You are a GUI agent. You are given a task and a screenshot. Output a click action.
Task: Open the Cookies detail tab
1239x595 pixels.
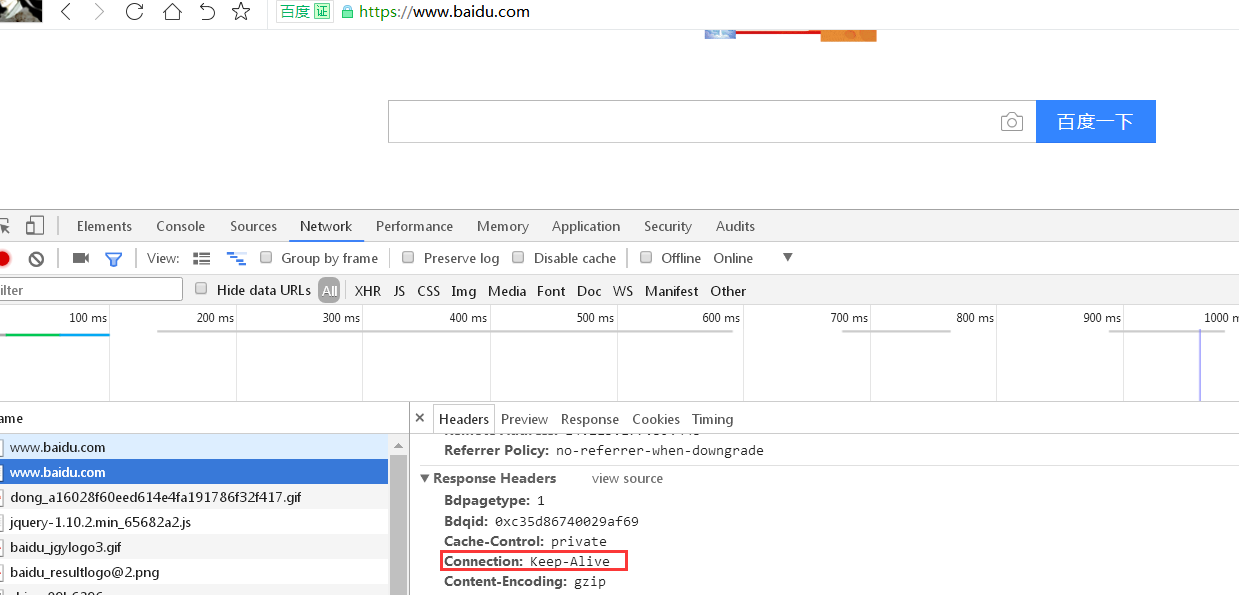click(656, 419)
